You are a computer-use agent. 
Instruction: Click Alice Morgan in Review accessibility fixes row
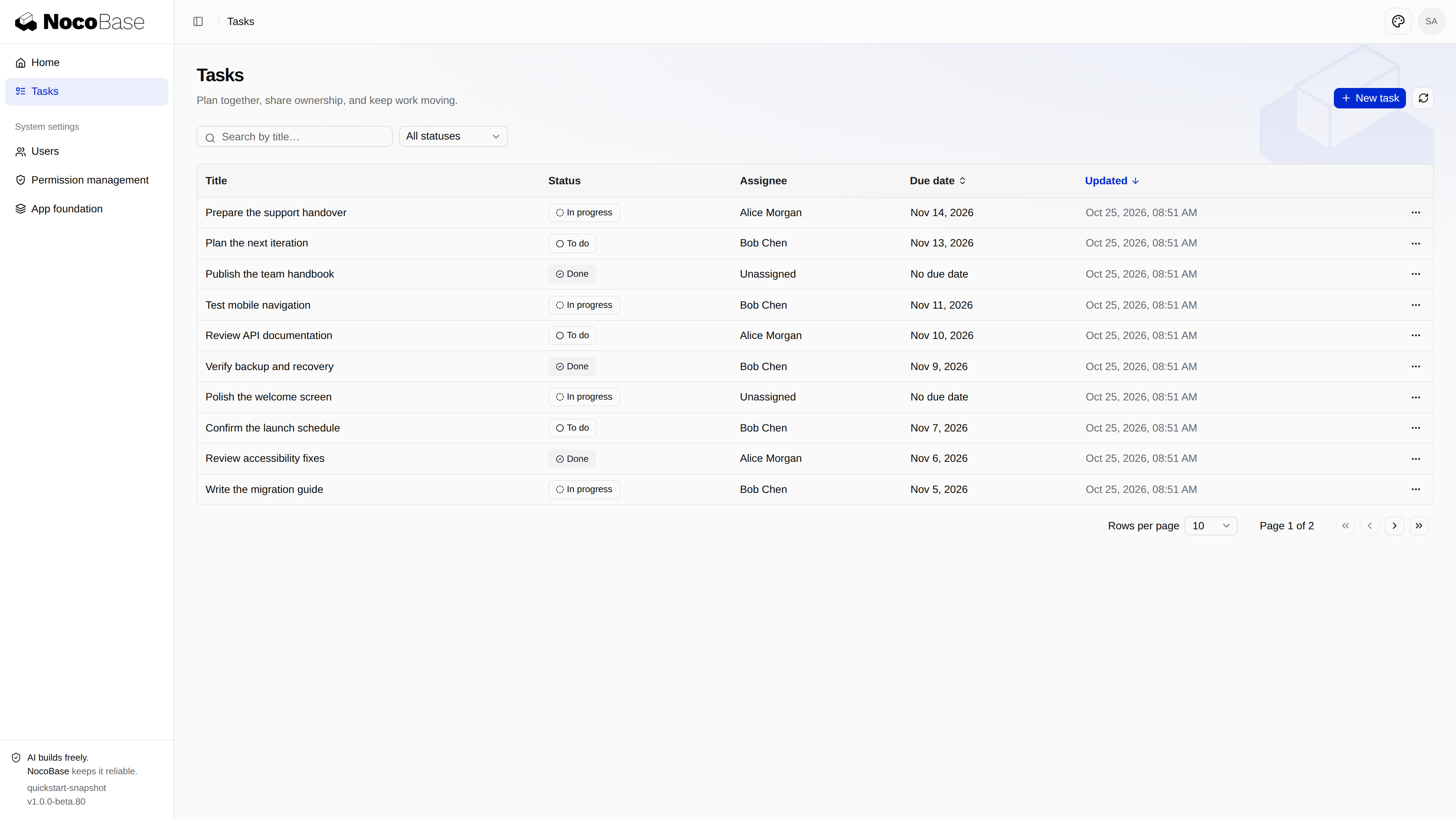(x=770, y=458)
